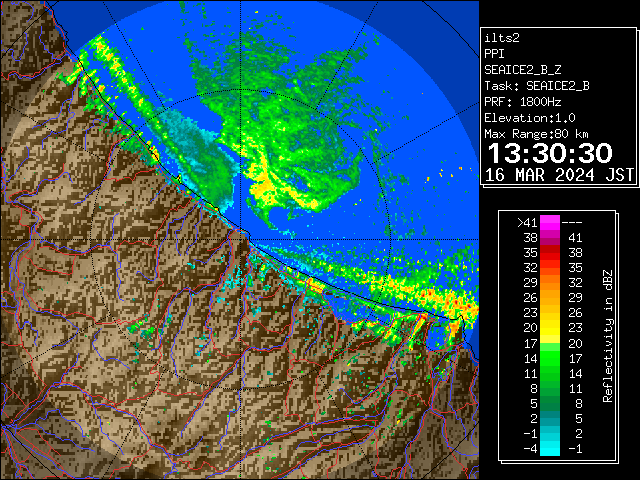Pick the red swatch for 35–38 dBZ
The width and height of the screenshot is (640, 480).
(x=549, y=253)
